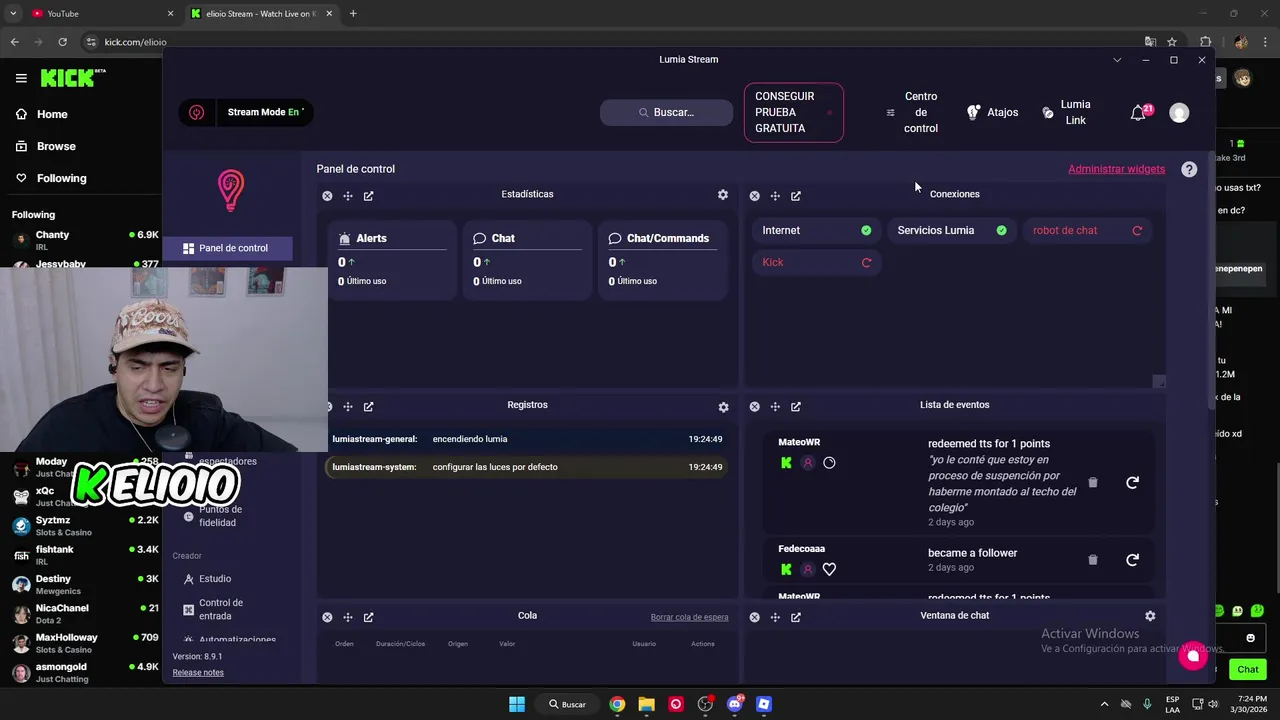Open the user profile avatar
The width and height of the screenshot is (1280, 720).
1179,113
